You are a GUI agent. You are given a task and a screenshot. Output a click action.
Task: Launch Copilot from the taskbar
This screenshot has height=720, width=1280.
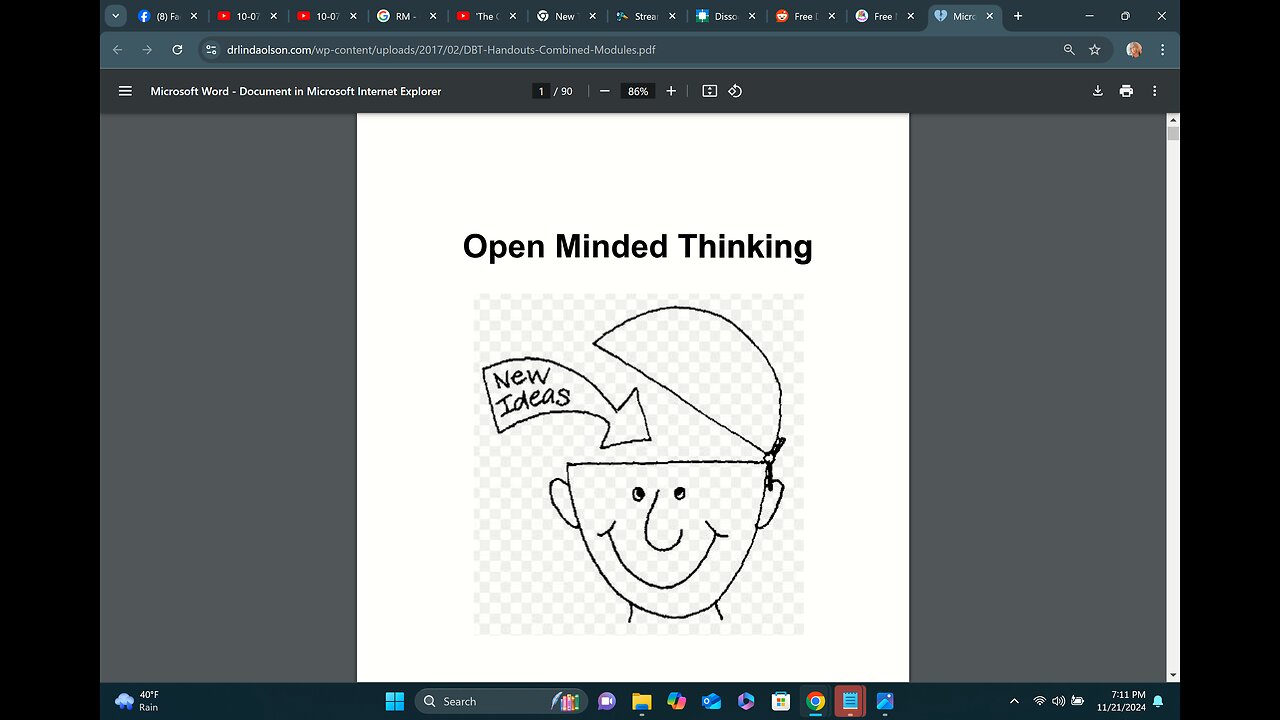pos(676,701)
